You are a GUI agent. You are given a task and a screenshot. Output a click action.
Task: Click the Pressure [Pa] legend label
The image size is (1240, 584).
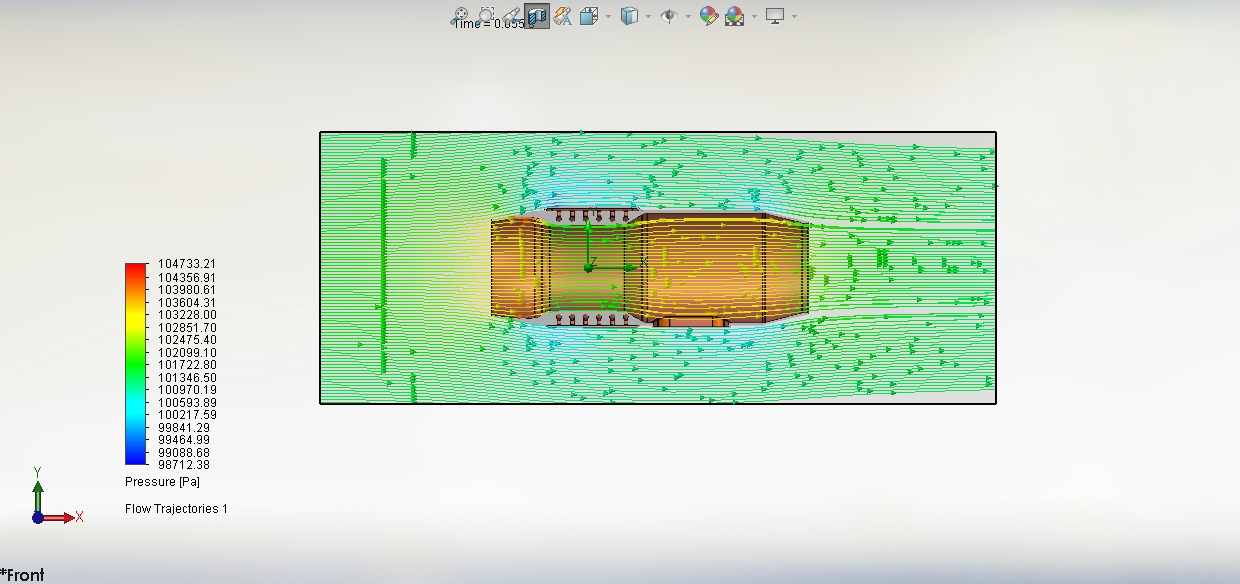[162, 482]
